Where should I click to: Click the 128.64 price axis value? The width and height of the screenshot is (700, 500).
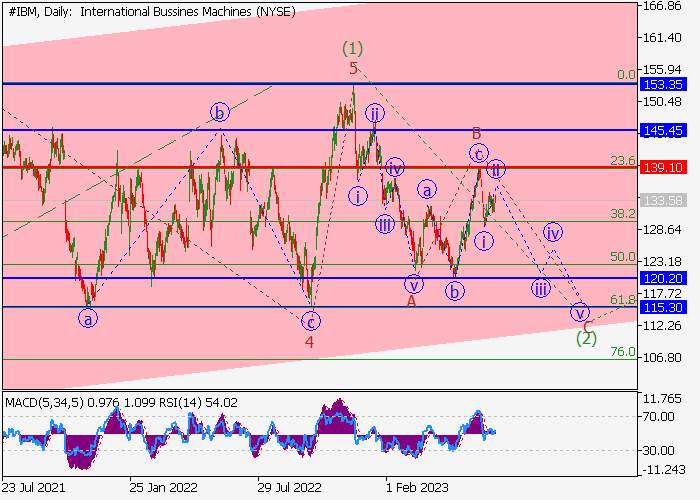pos(662,229)
